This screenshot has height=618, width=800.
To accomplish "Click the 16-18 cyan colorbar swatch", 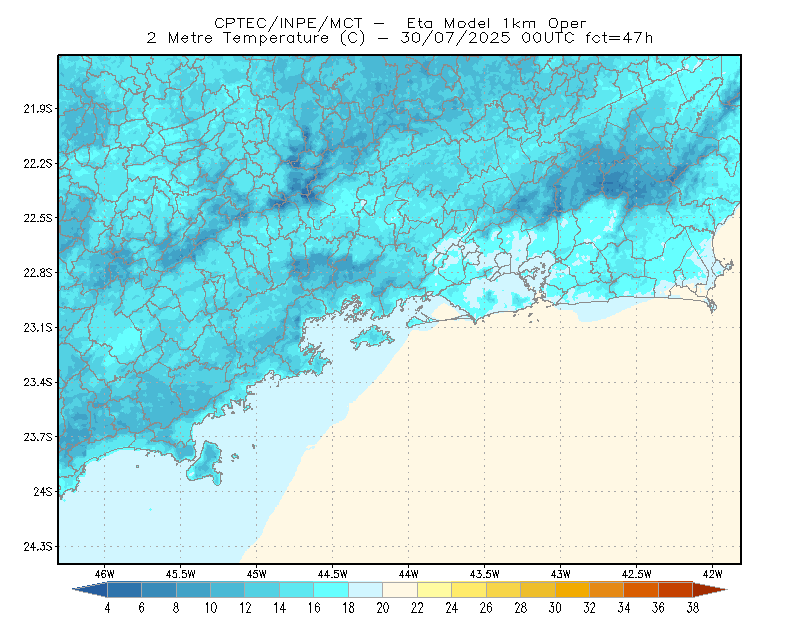I will coord(331,590).
